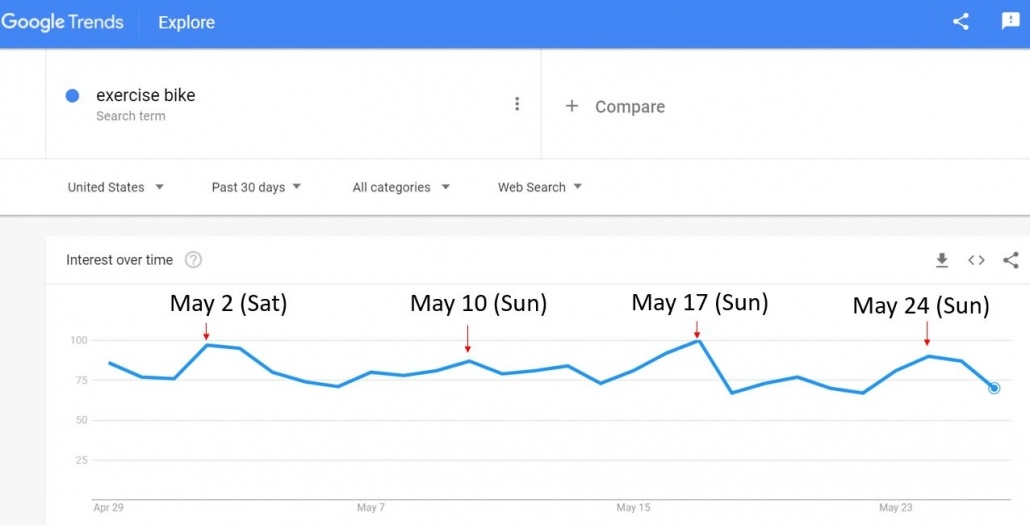1030x530 pixels.
Task: Edit the exercise bike search term
Action: tap(146, 96)
